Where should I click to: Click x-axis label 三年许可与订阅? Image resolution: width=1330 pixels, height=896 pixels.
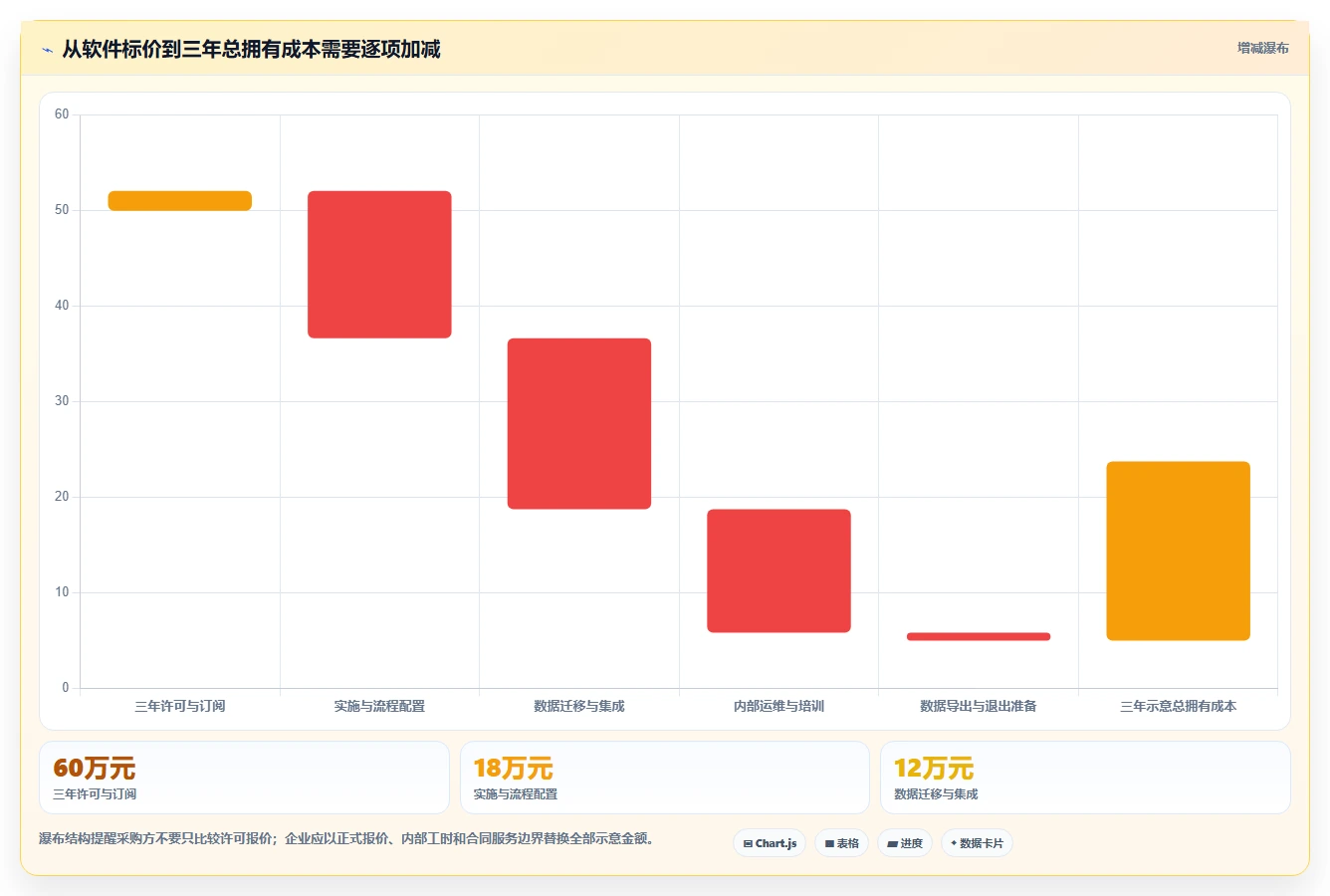pyautogui.click(x=180, y=706)
